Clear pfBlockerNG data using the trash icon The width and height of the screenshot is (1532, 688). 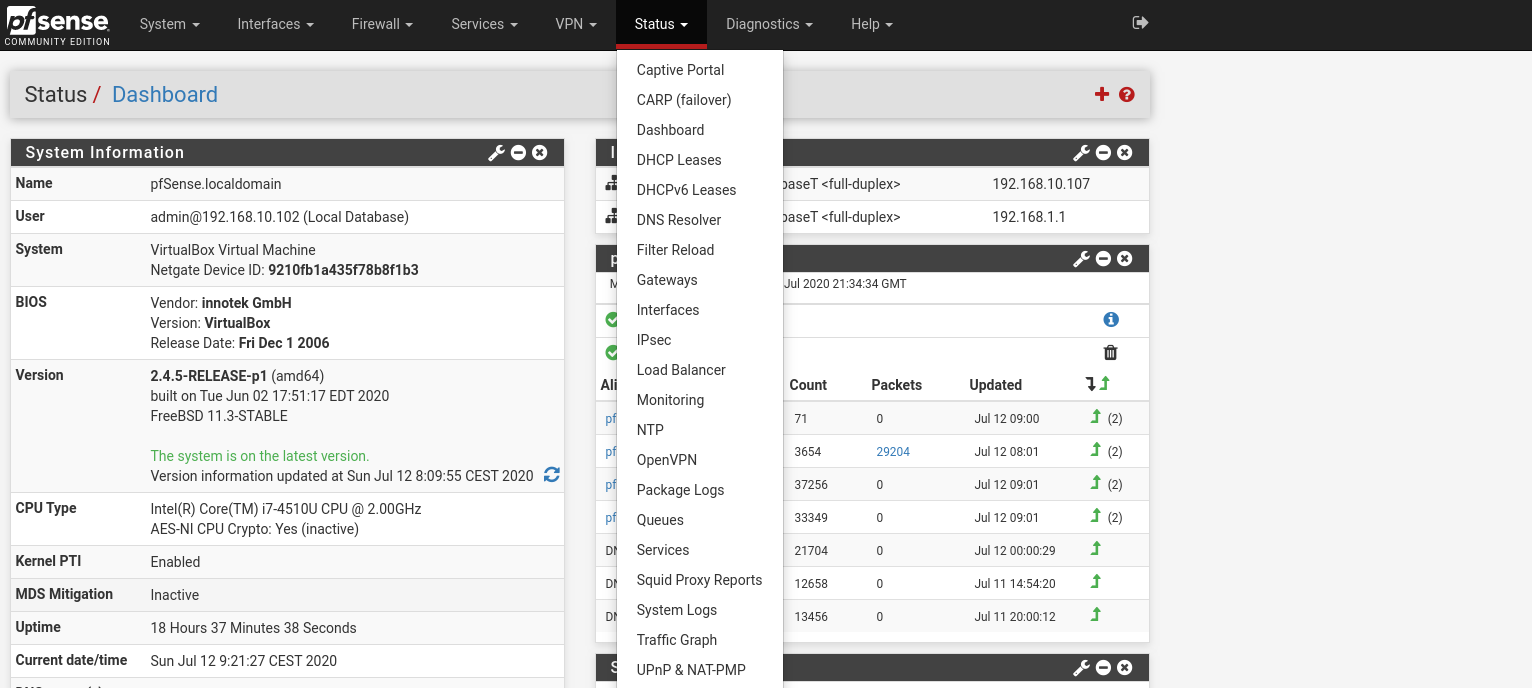(x=1110, y=352)
